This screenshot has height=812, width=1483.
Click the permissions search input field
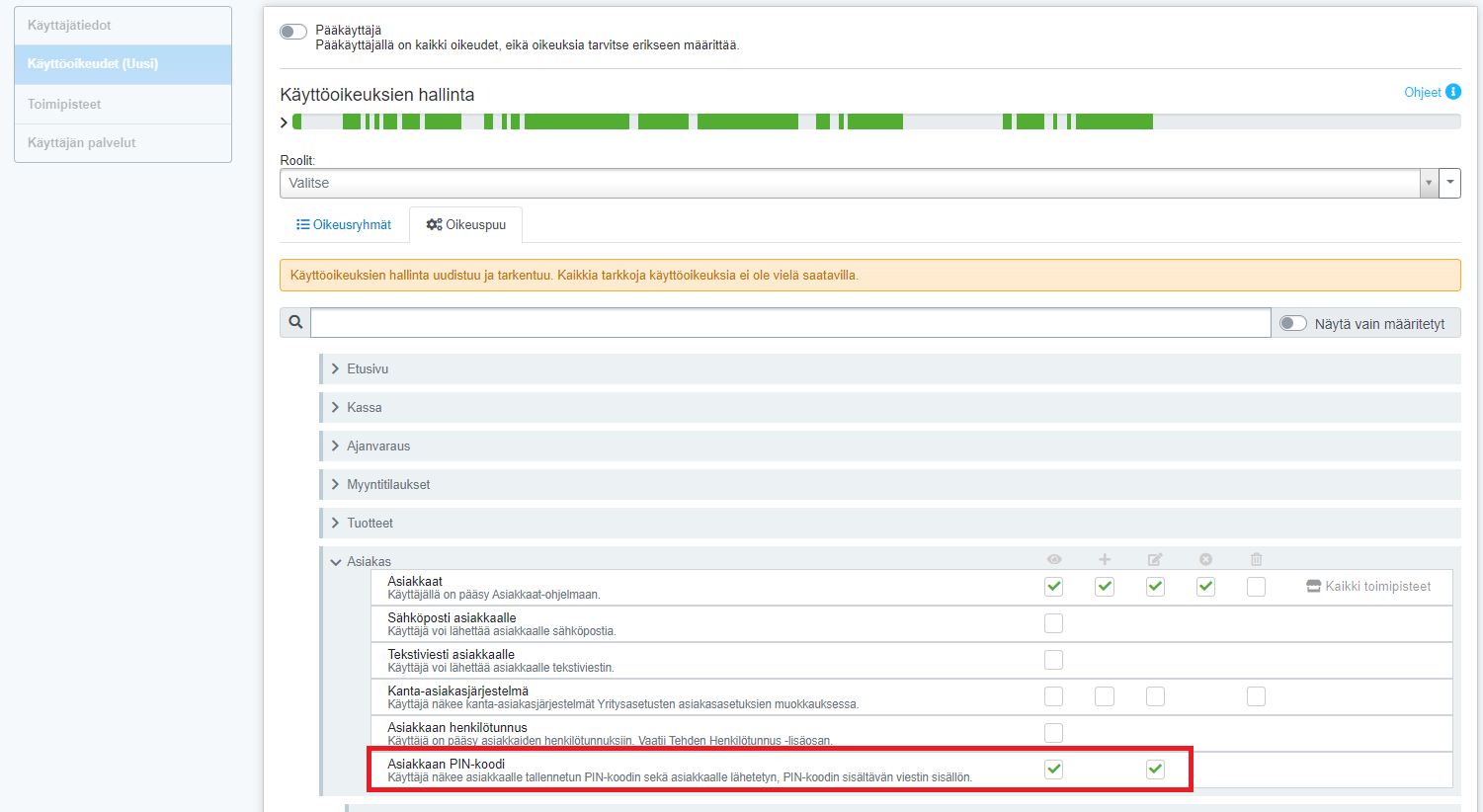(x=790, y=323)
